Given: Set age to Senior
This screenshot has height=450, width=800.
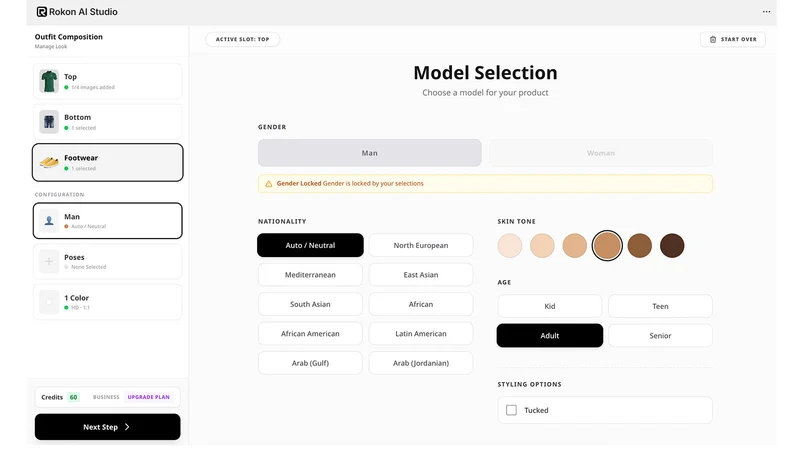Looking at the screenshot, I should (x=660, y=336).
